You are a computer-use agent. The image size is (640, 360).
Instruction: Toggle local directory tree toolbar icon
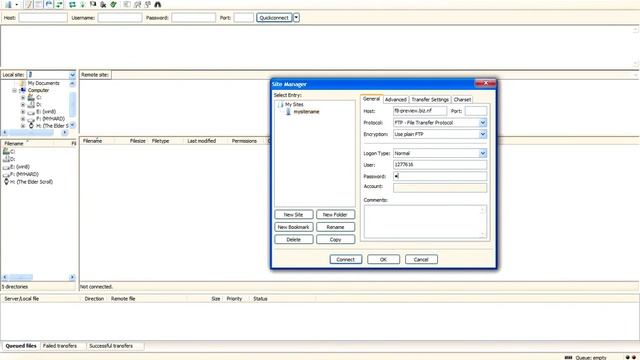(38, 4)
